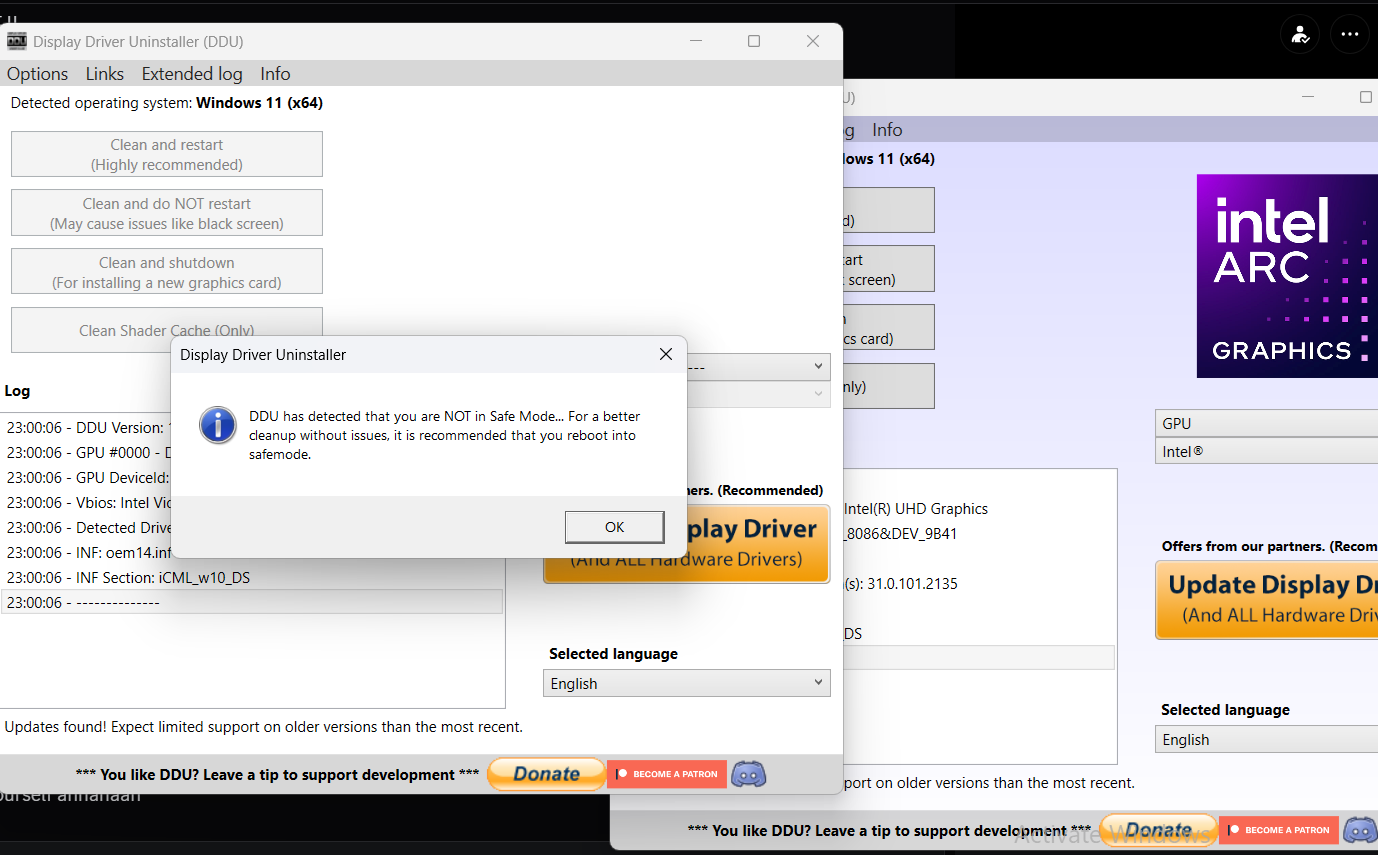1378x855 pixels.
Task: Open the Info menu in back DDU window
Action: pos(887,130)
